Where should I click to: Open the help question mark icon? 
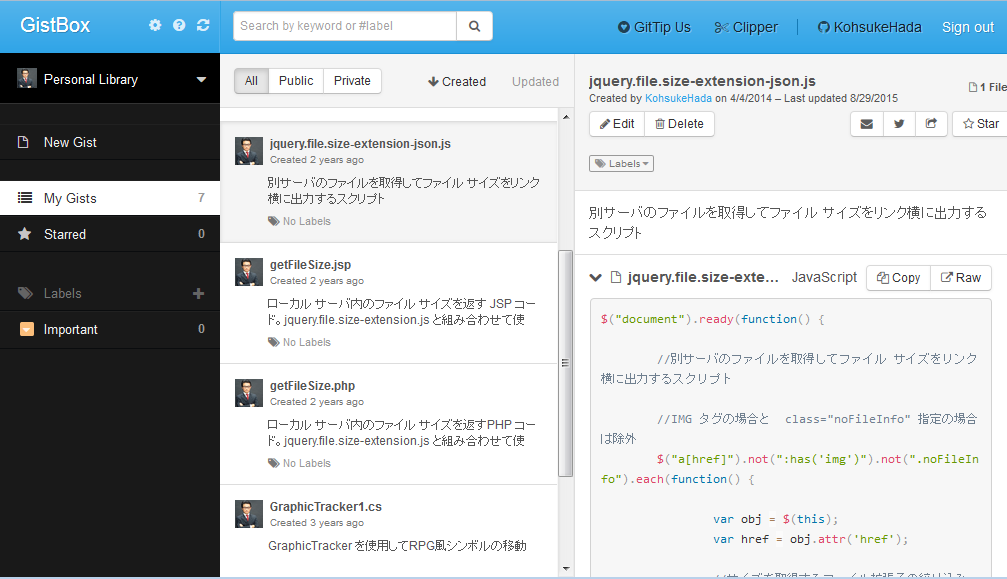[x=179, y=25]
